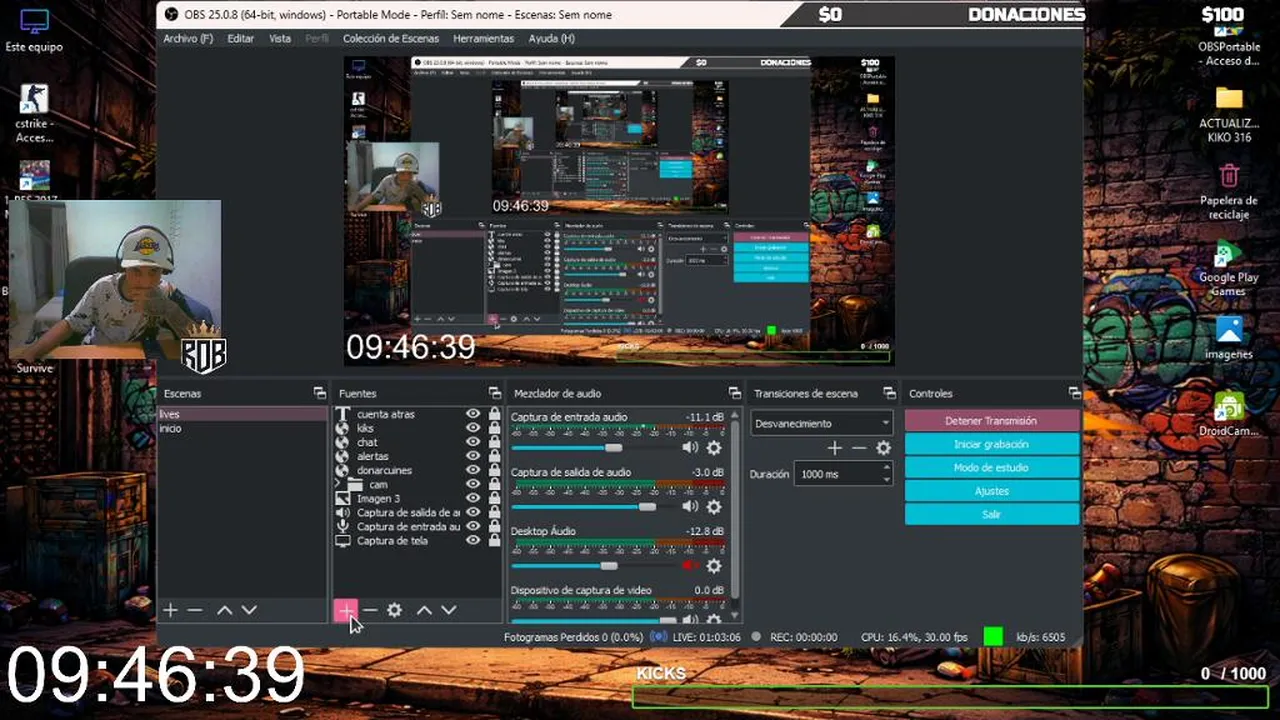This screenshot has height=720, width=1280.
Task: Hide Captura de tela source
Action: [473, 541]
